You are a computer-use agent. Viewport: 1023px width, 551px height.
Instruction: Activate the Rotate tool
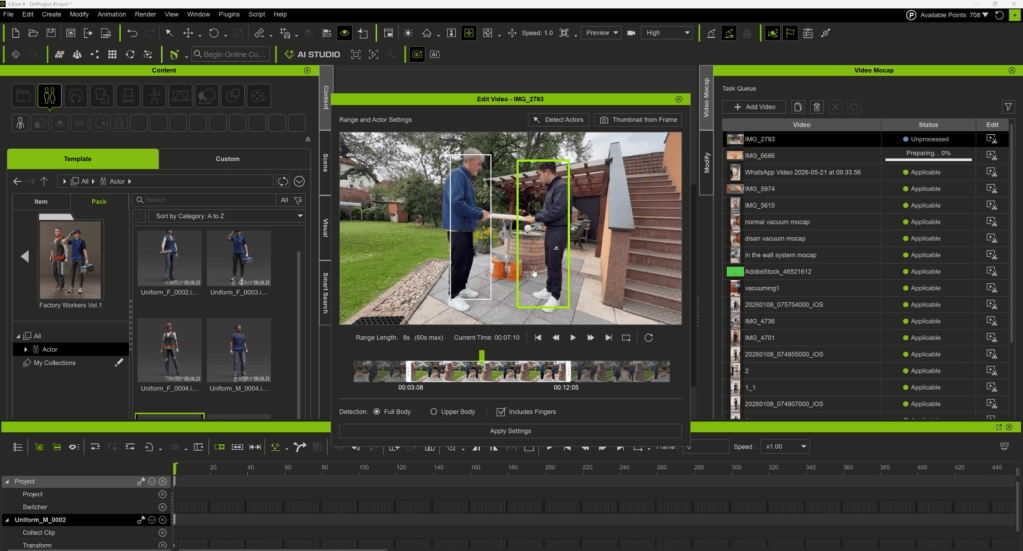click(x=213, y=33)
